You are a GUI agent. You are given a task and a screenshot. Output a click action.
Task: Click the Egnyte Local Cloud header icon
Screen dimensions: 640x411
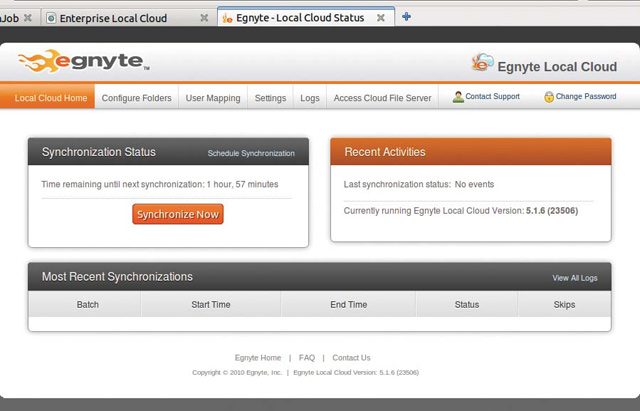(482, 62)
